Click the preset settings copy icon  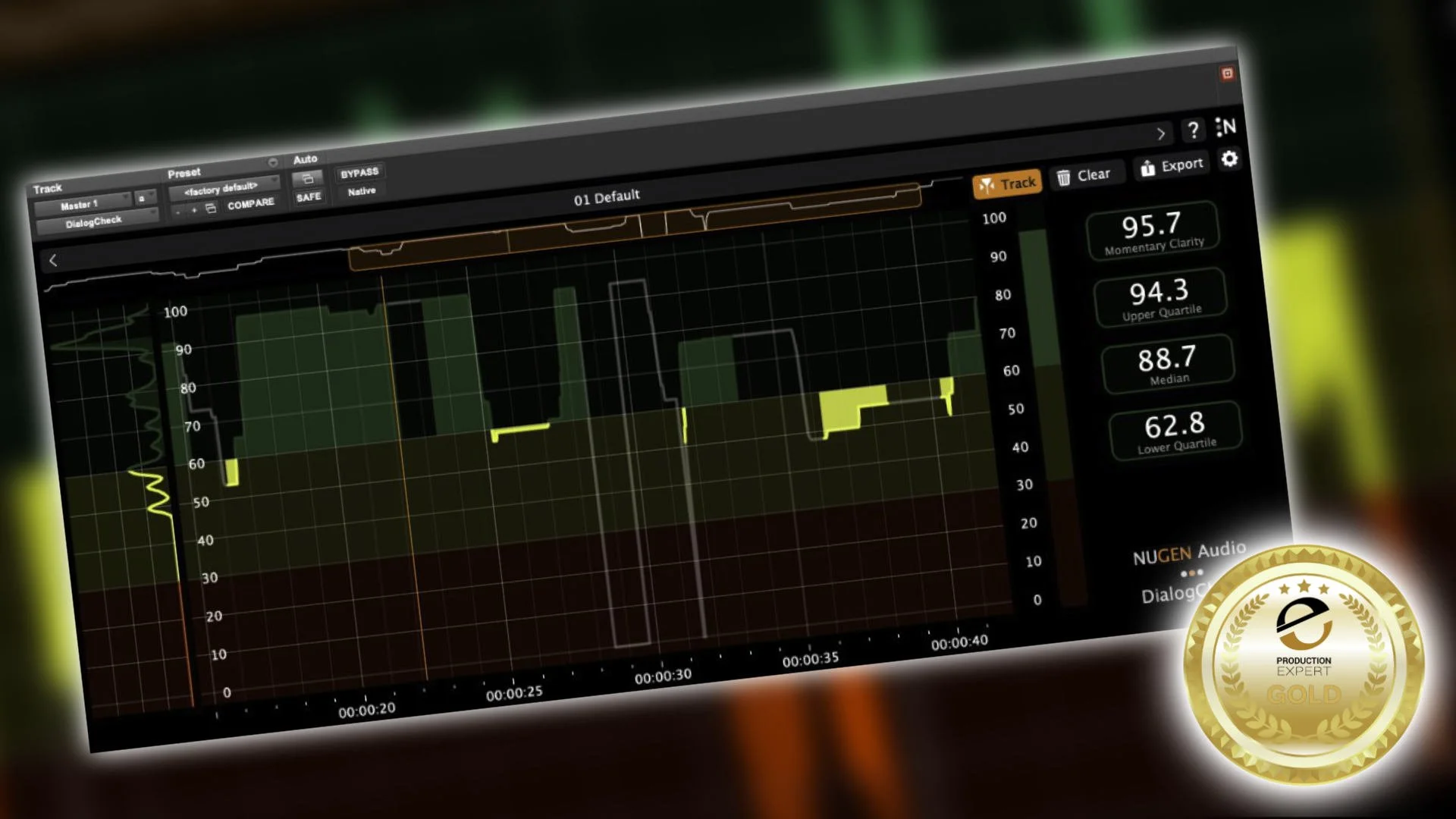tap(212, 208)
